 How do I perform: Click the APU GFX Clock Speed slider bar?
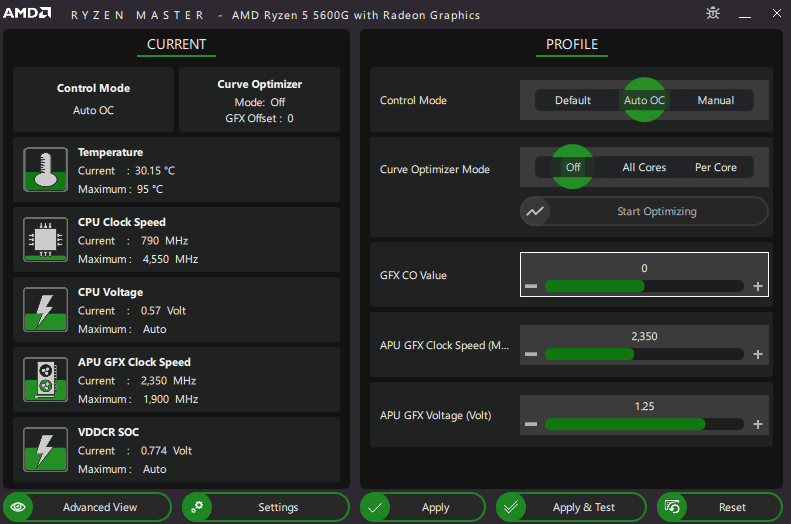coord(644,354)
